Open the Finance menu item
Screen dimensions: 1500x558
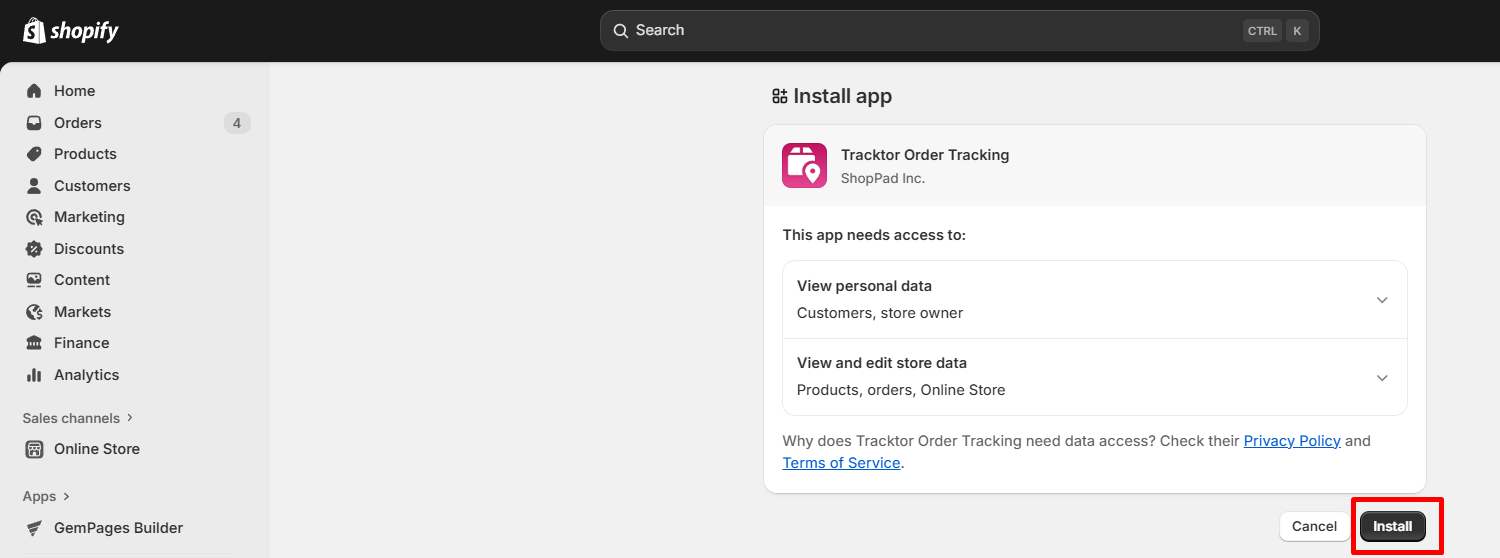pos(81,343)
